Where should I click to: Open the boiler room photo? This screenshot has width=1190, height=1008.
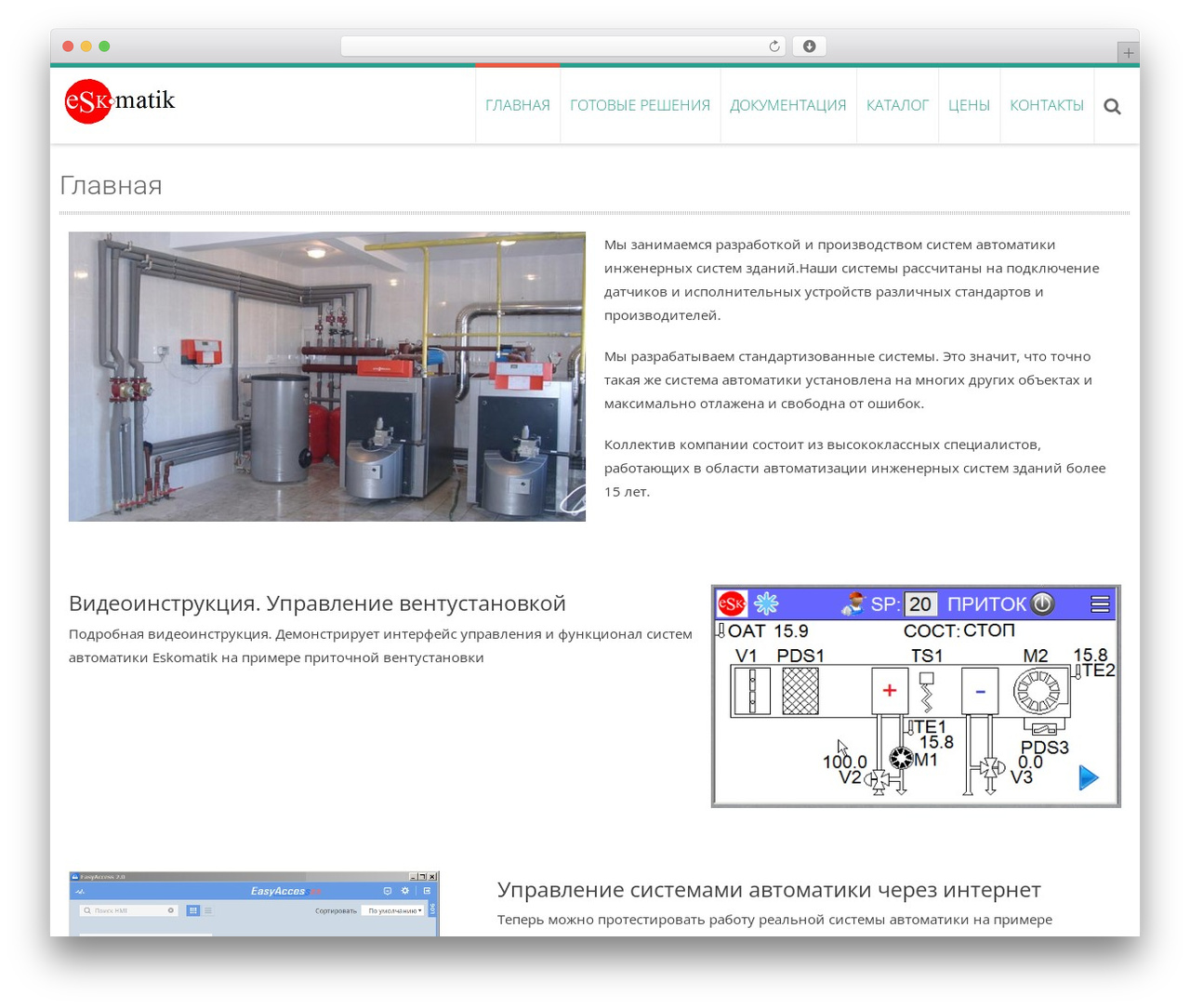click(x=327, y=377)
